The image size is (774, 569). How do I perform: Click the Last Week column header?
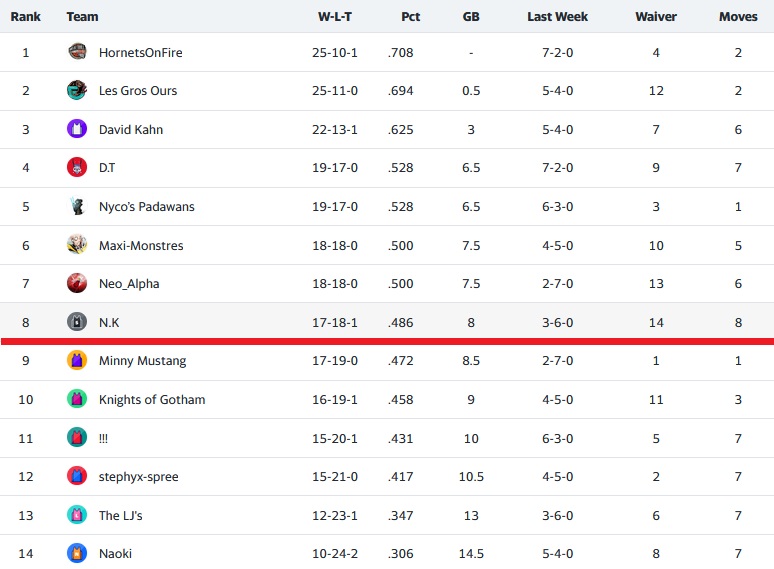pos(557,17)
